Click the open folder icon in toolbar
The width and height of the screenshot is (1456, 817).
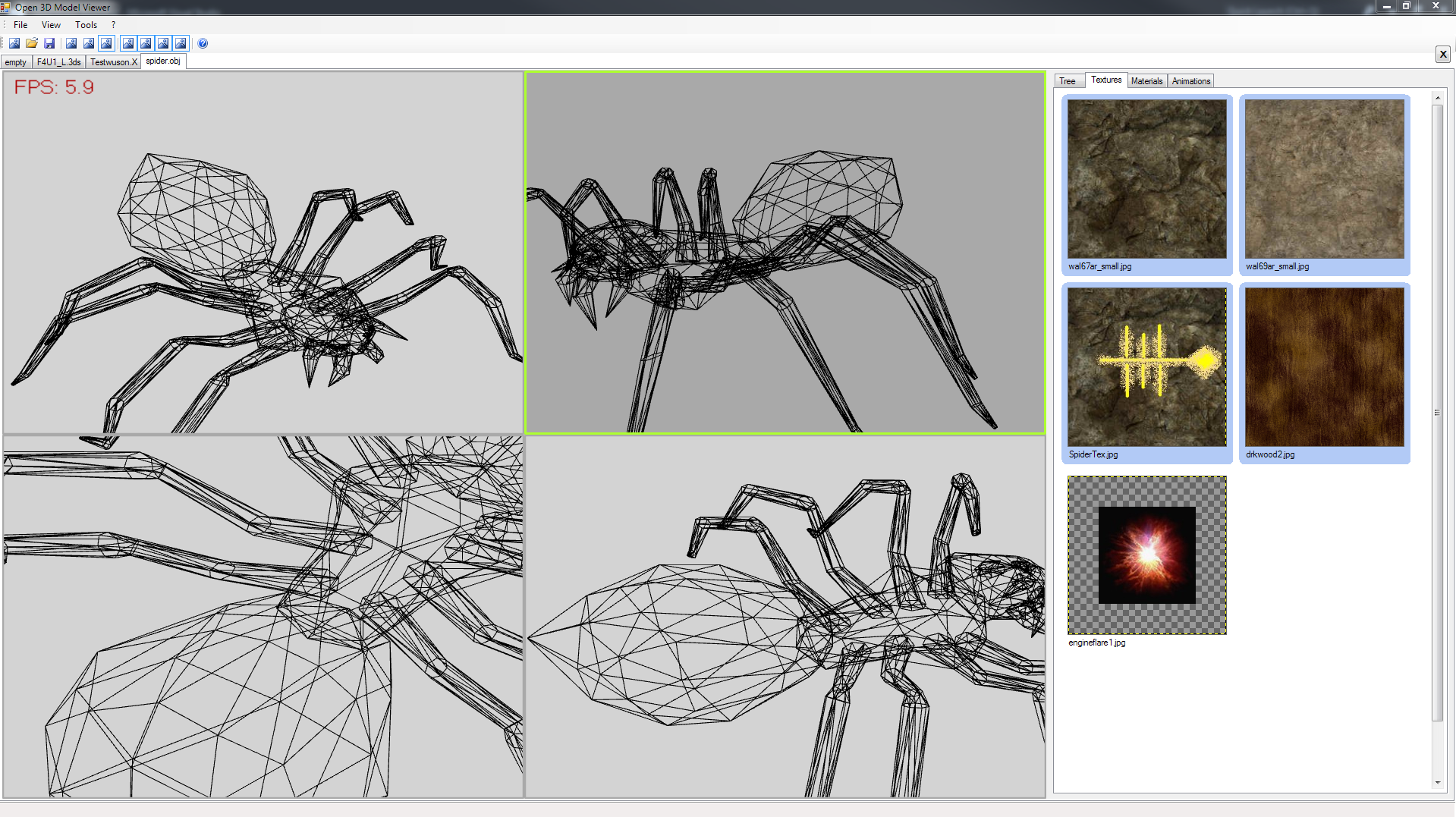click(x=32, y=43)
